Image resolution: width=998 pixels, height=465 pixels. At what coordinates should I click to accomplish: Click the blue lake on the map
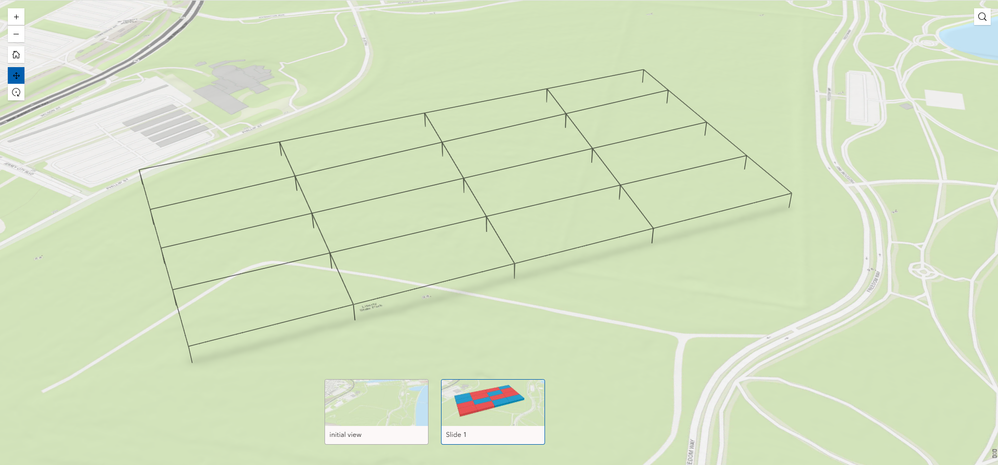971,40
